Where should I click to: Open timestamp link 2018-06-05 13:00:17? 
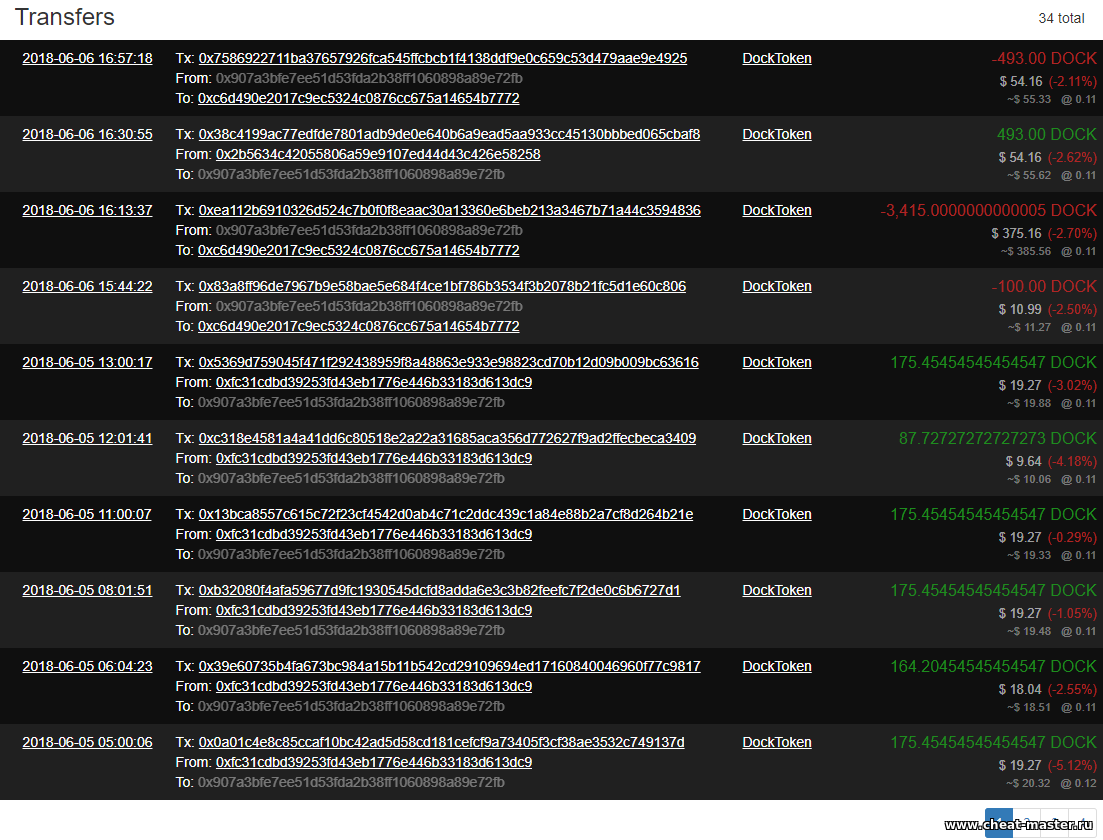[87, 362]
